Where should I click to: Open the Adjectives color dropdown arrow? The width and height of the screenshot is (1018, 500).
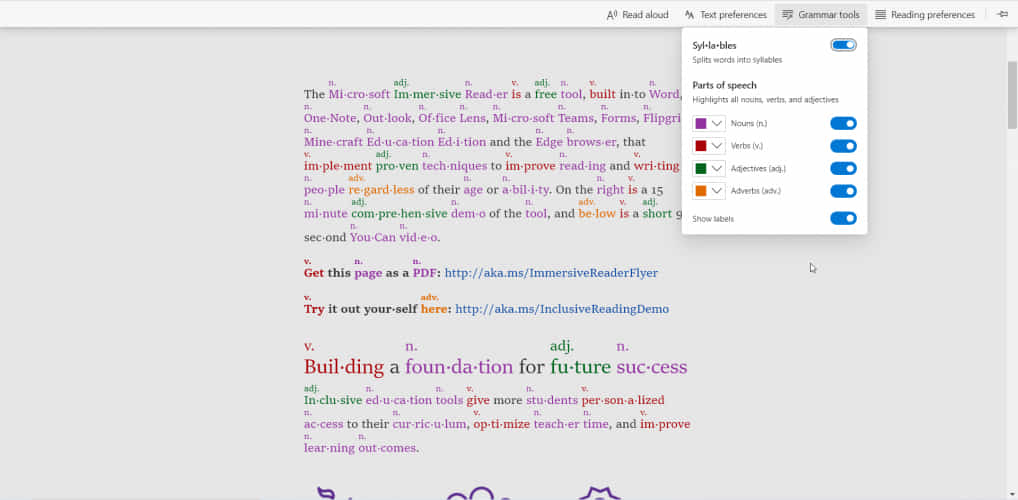[x=717, y=168]
